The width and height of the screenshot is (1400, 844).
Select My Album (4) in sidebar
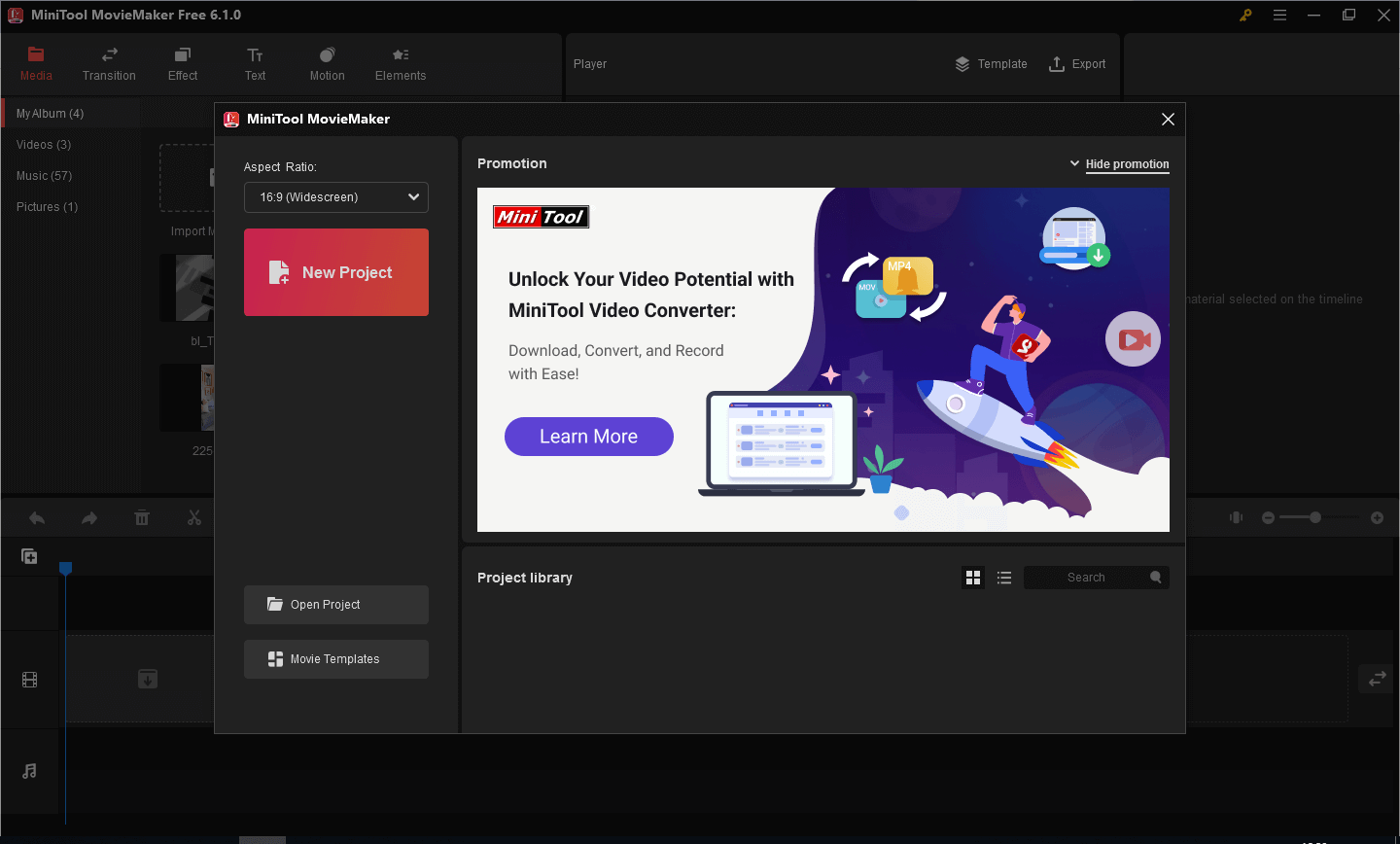(73, 114)
